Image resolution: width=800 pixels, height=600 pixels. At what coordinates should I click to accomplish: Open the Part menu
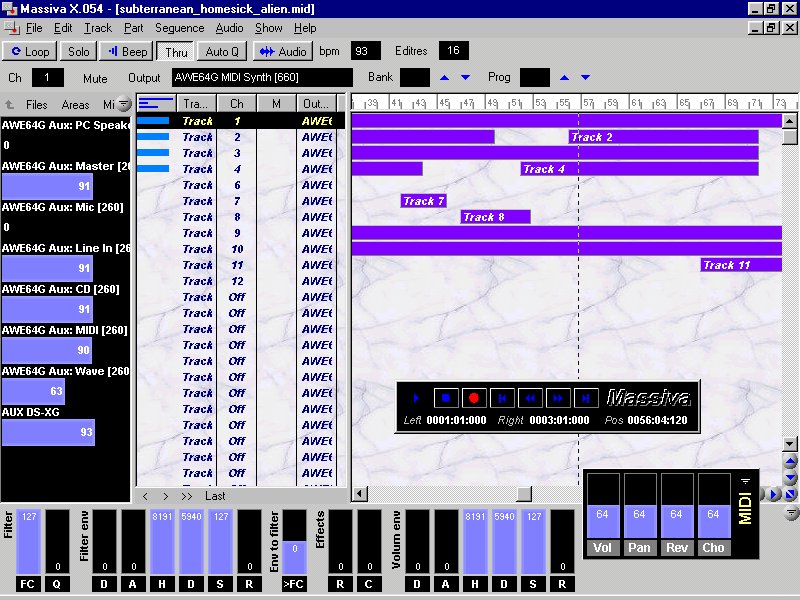click(134, 28)
